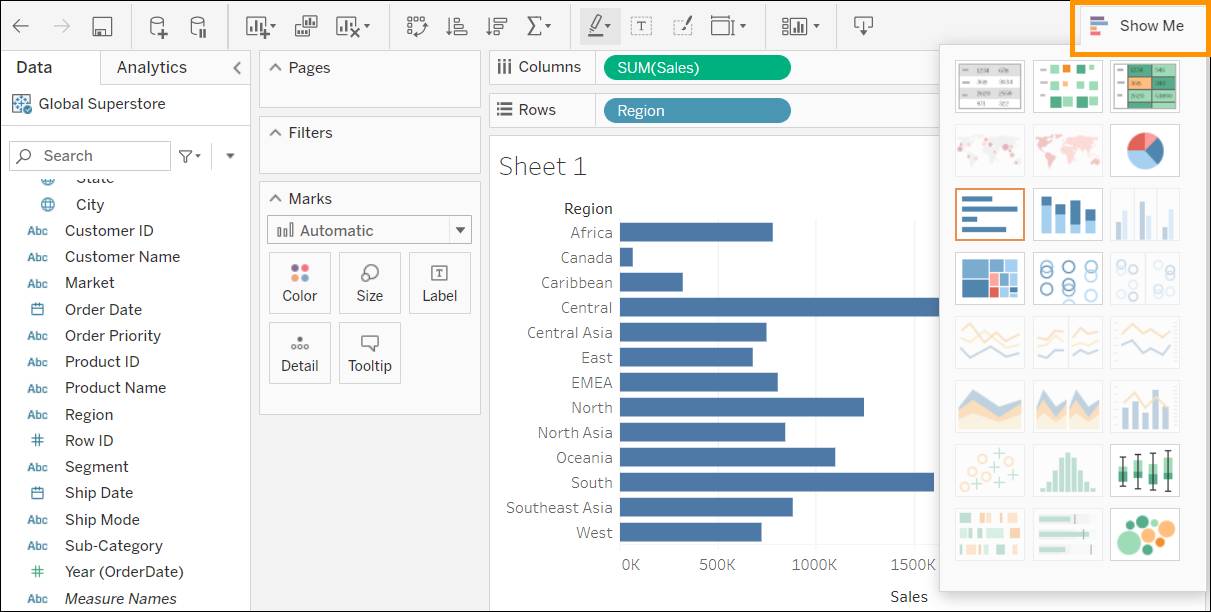The height and width of the screenshot is (612, 1211).
Task: Collapse the Pages shelf
Action: point(276,67)
